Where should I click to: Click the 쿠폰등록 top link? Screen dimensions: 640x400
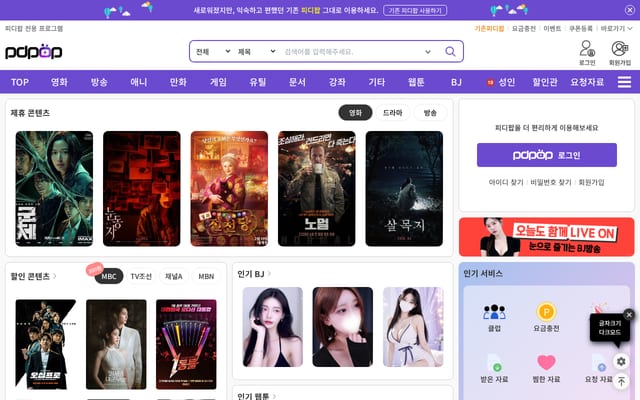click(581, 28)
